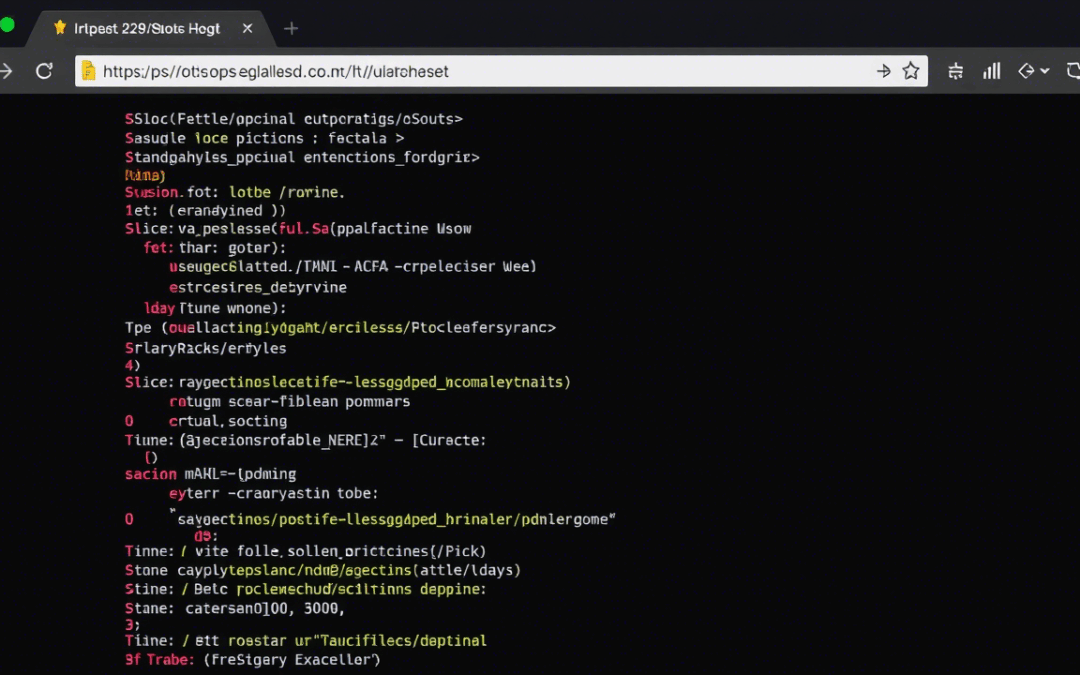Click the line 'rotugm scear-fiblean pommars'
This screenshot has height=675, width=1080.
[x=289, y=402]
